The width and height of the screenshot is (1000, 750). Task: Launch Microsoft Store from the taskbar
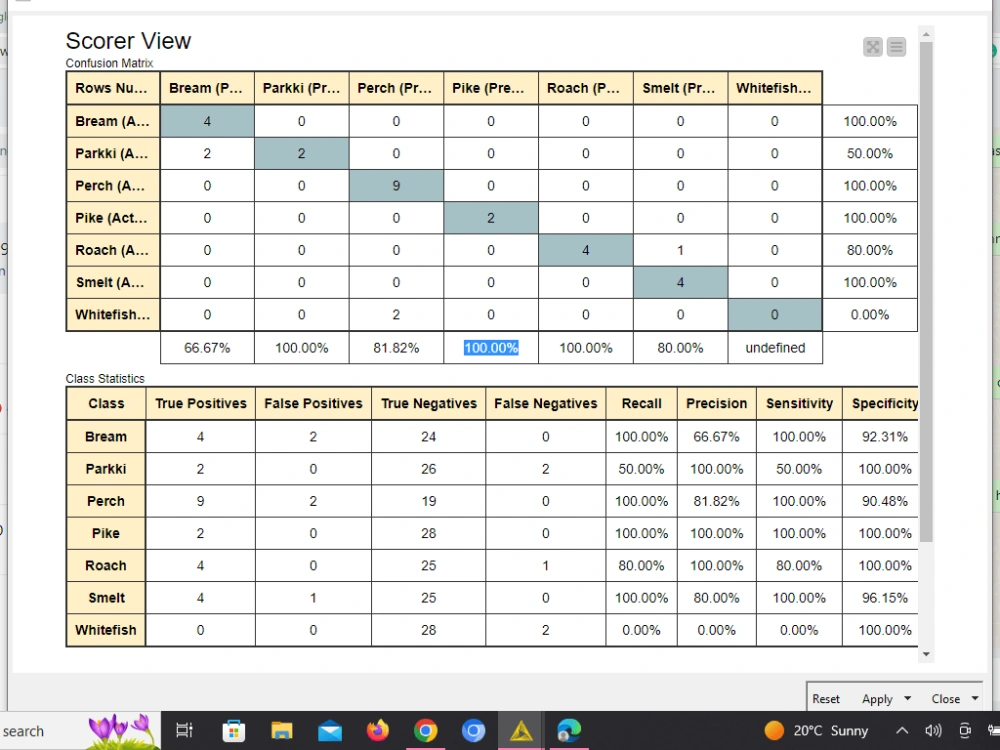tap(233, 730)
